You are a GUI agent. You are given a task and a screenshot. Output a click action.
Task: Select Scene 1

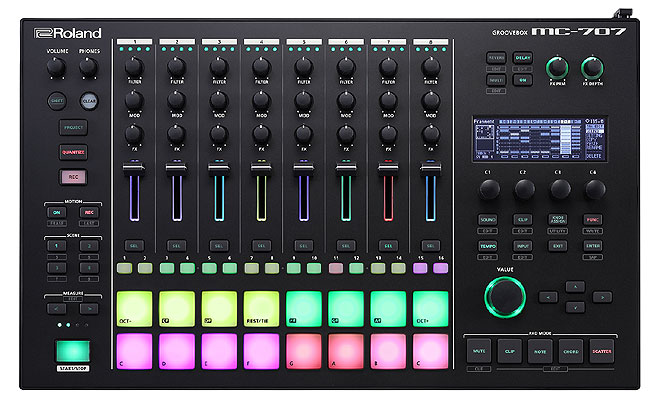[x=56, y=245]
